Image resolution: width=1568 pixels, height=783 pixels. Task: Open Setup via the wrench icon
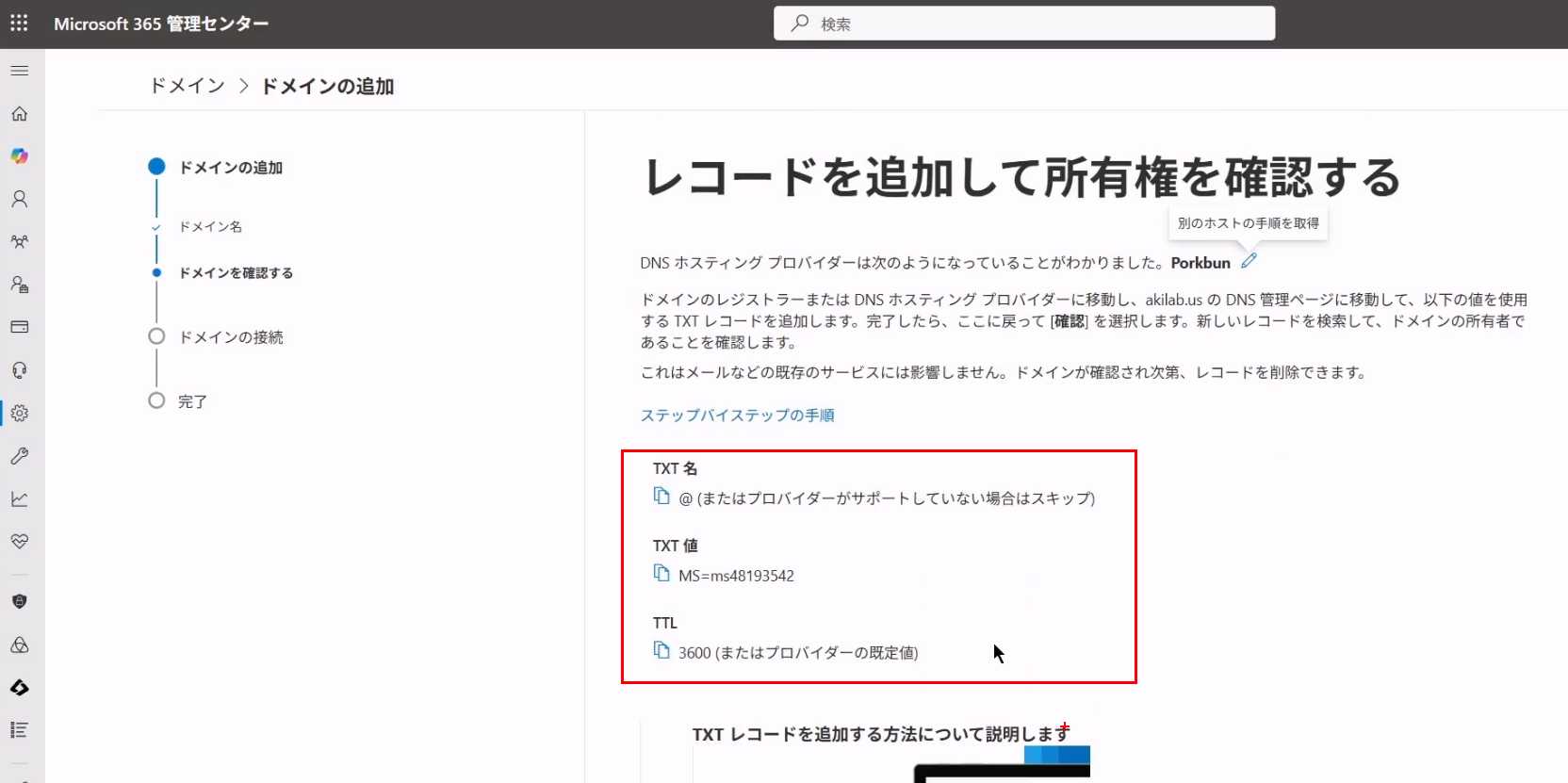[x=19, y=456]
